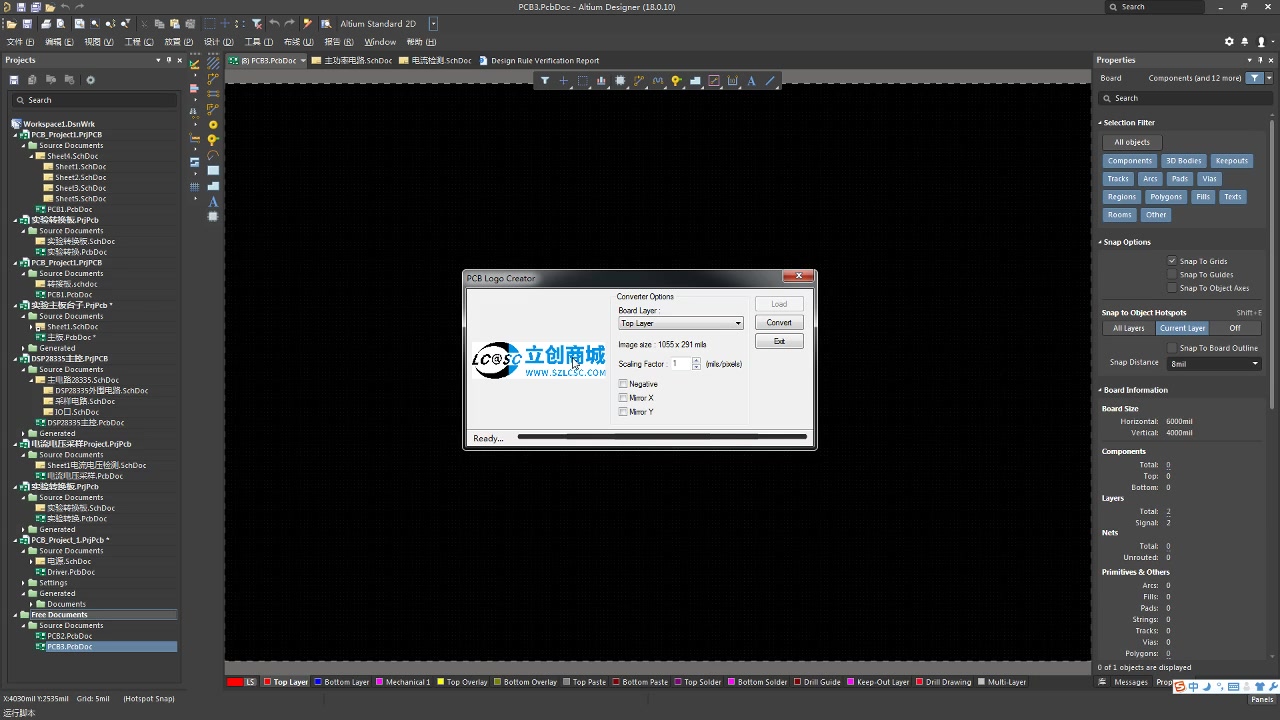
Task: Click the clear filter icon in main toolbar
Action: 257,23
